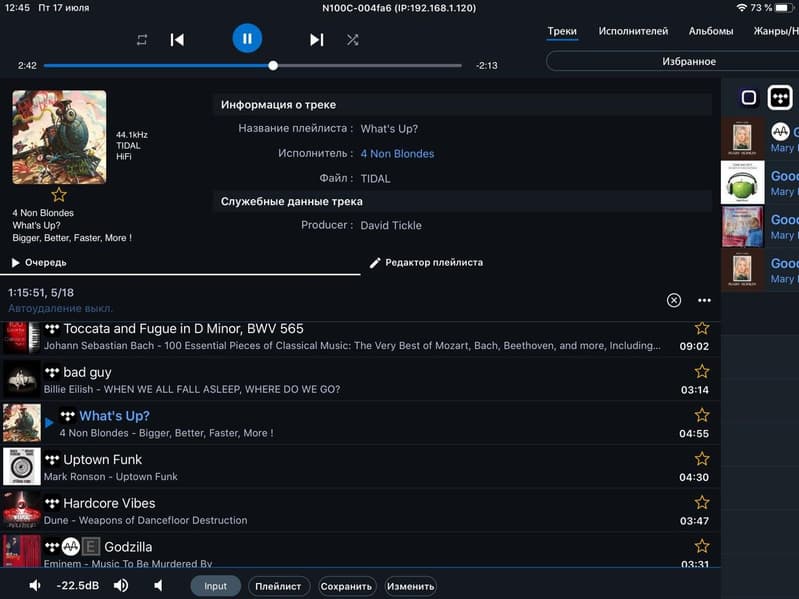
Task: Click the Плейлист button
Action: pos(278,586)
